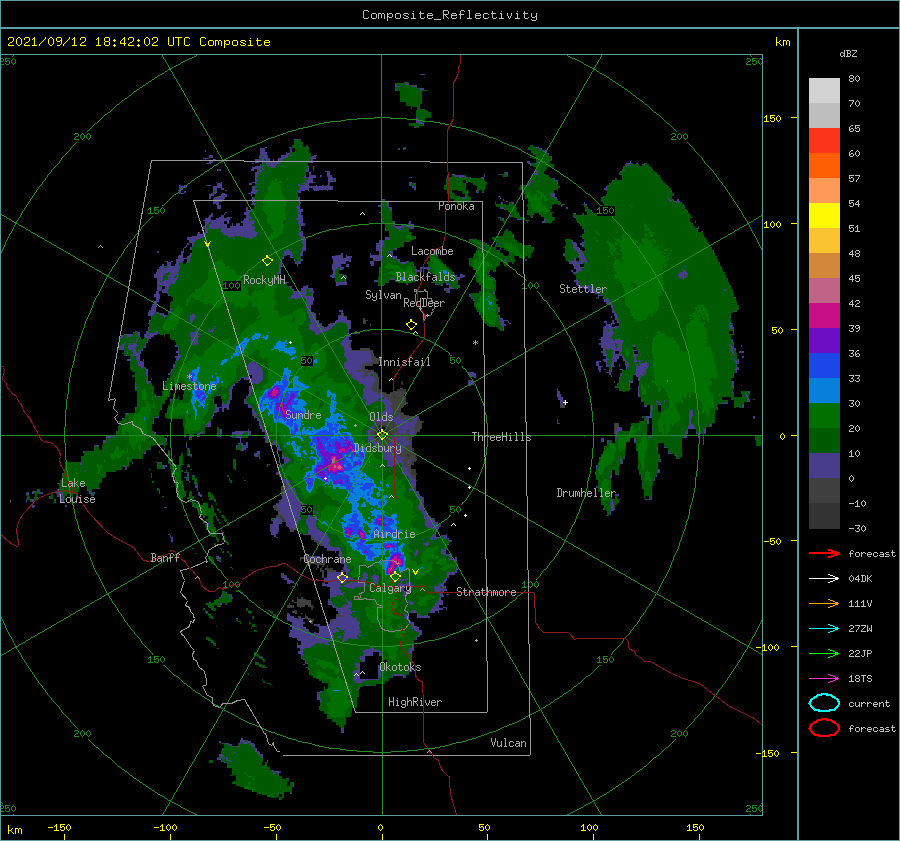
Task: Click the Strathmore city label
Action: pyautogui.click(x=486, y=592)
